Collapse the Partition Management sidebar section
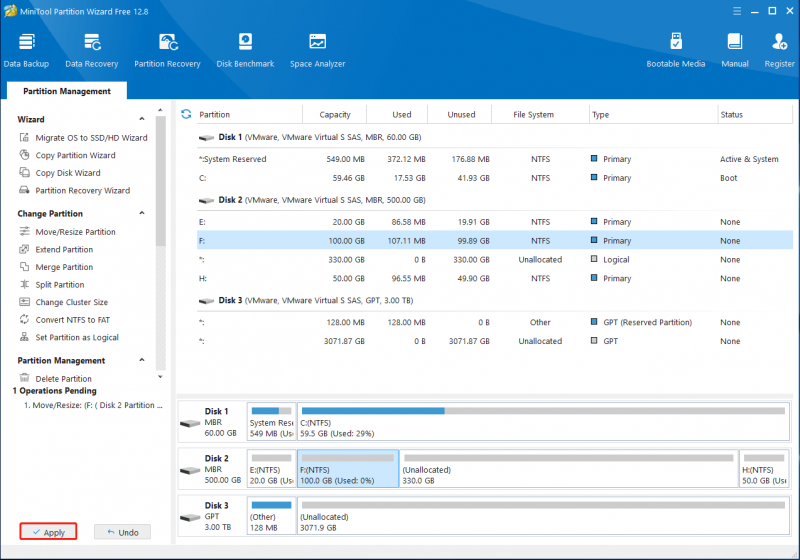The height and width of the screenshot is (560, 800). (x=142, y=360)
